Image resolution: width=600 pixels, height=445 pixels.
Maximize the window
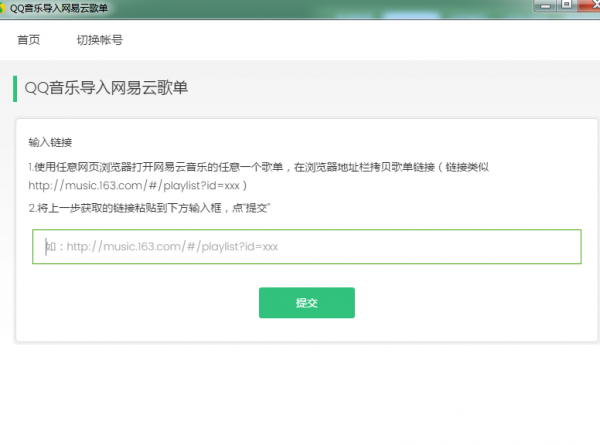(567, 5)
